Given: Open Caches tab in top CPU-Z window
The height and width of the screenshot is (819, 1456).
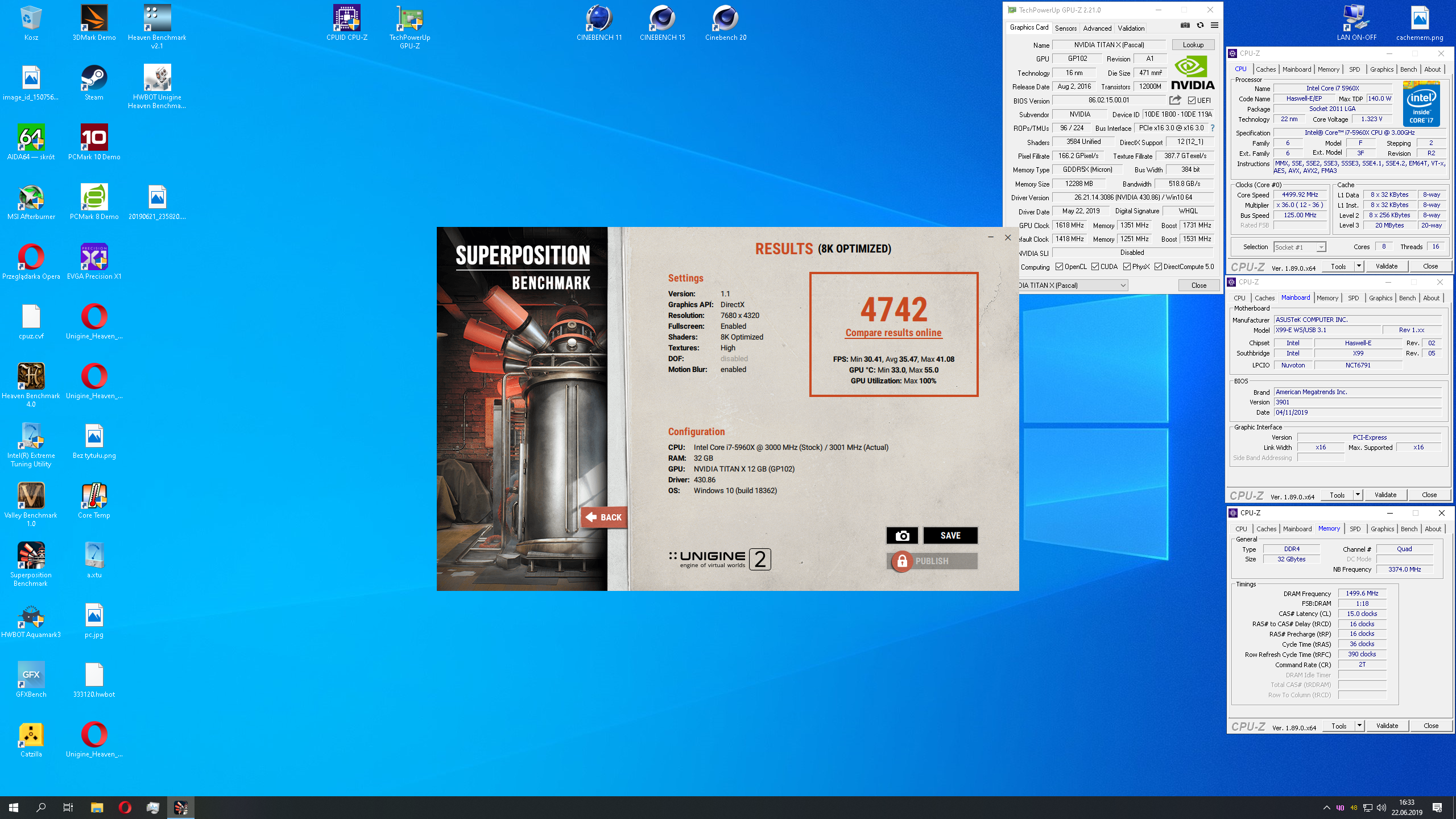Looking at the screenshot, I should [x=1265, y=69].
